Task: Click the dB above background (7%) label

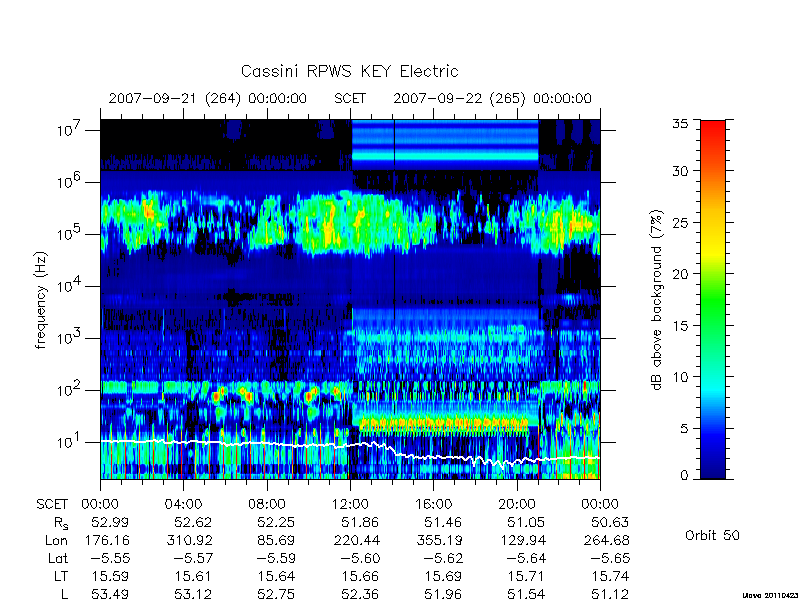Action: 657,300
